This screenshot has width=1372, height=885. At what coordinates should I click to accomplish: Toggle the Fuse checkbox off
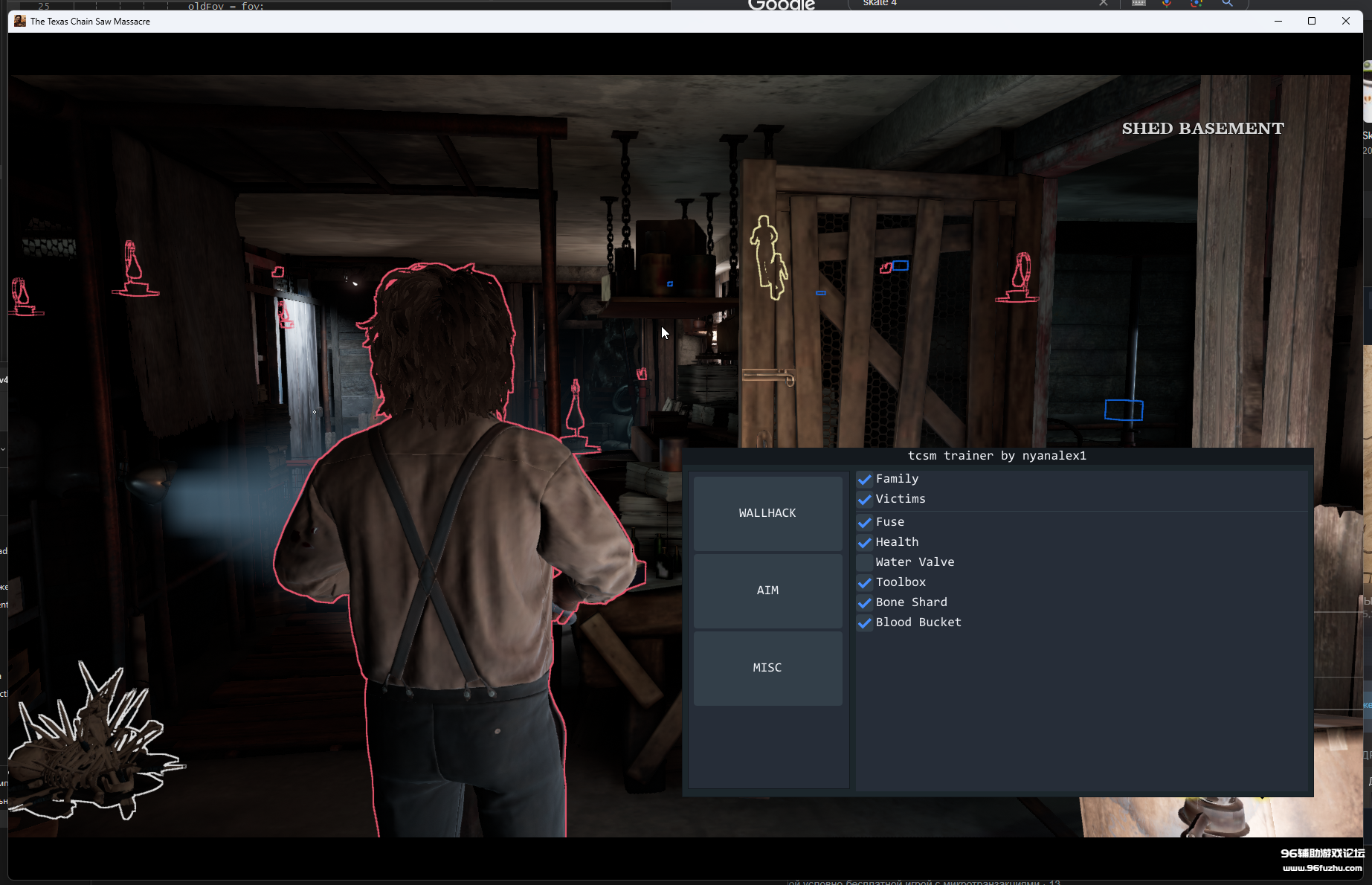865,523
